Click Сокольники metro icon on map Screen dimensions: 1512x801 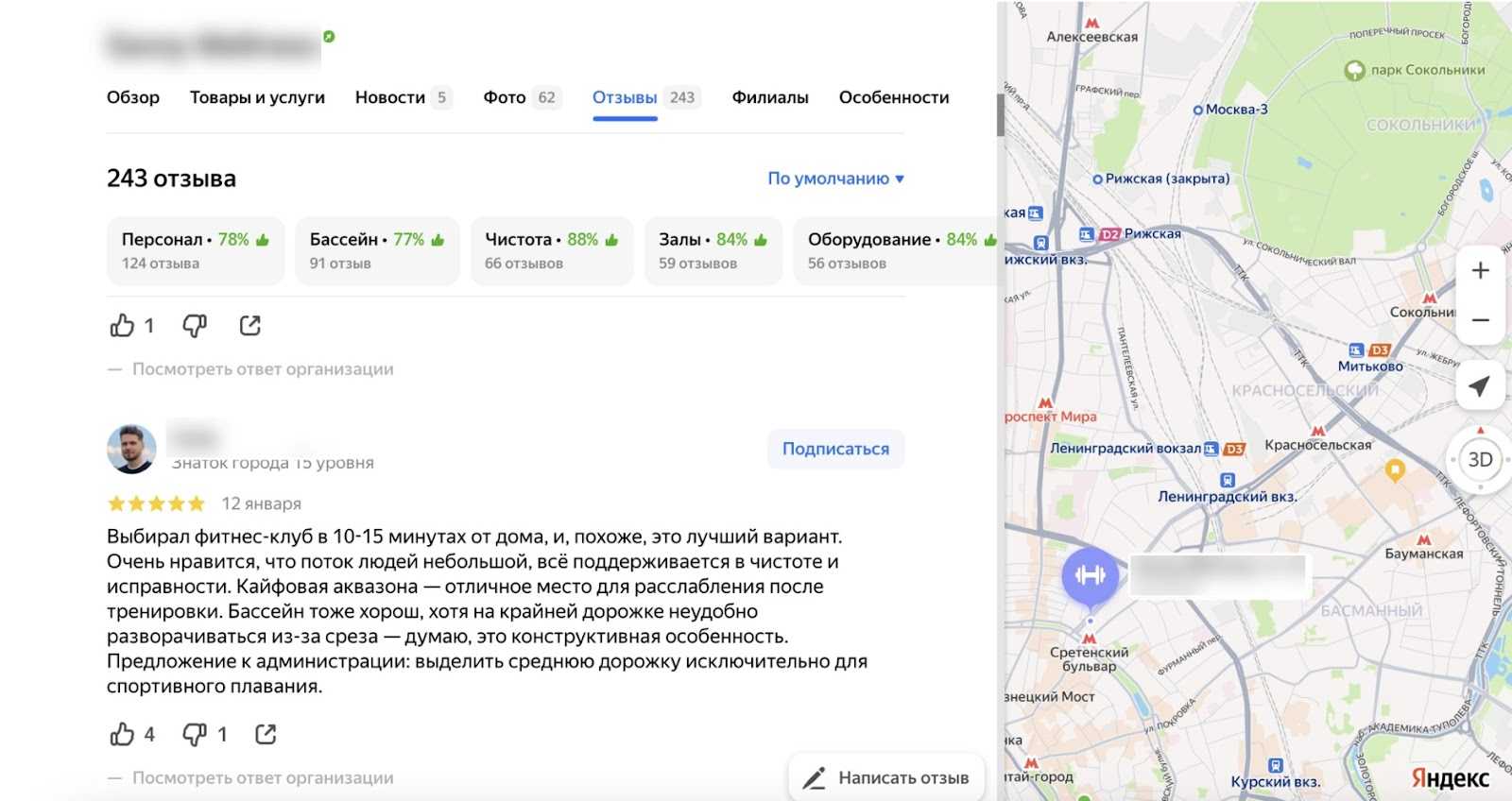(1429, 298)
